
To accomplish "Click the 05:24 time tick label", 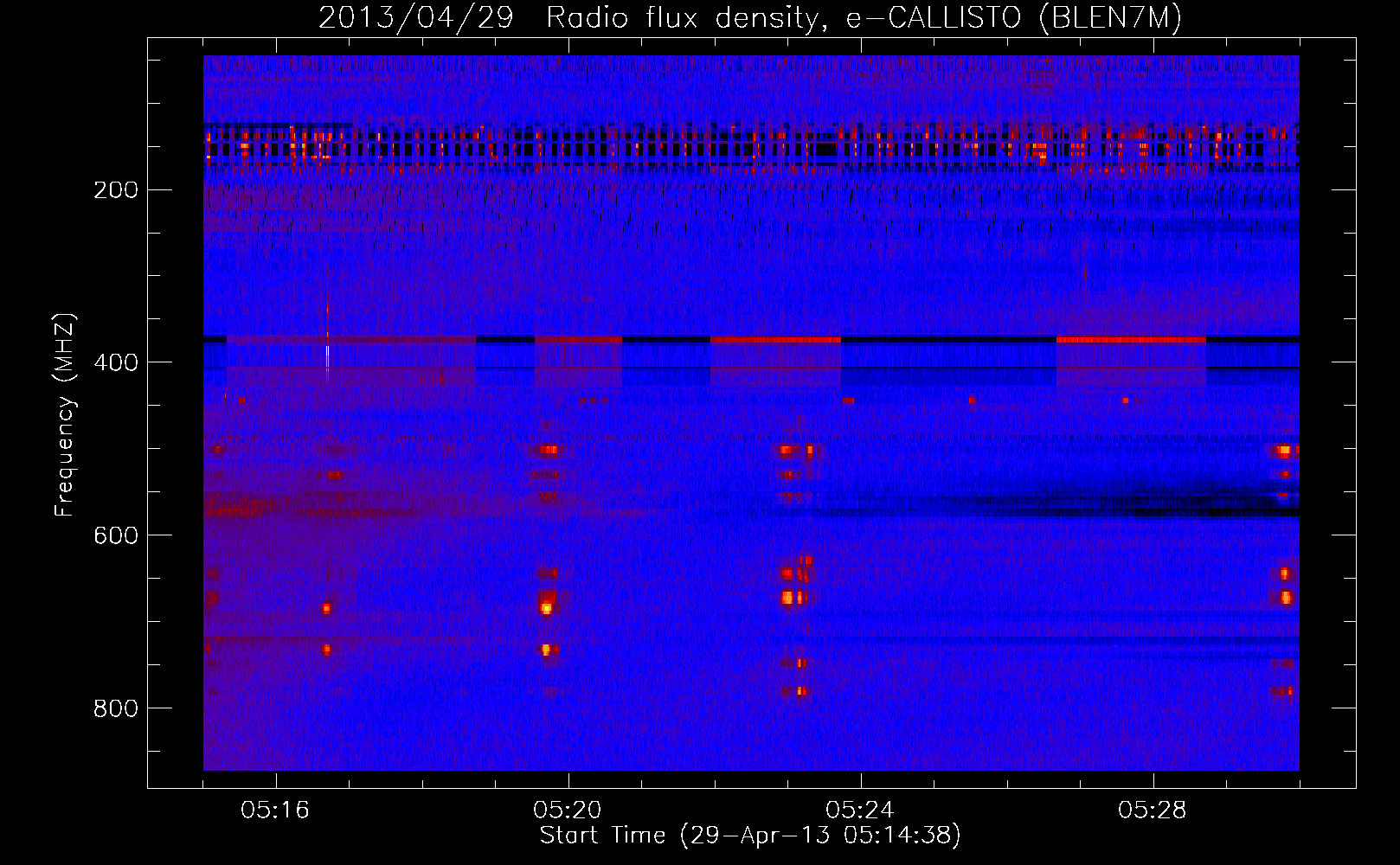I will click(860, 811).
